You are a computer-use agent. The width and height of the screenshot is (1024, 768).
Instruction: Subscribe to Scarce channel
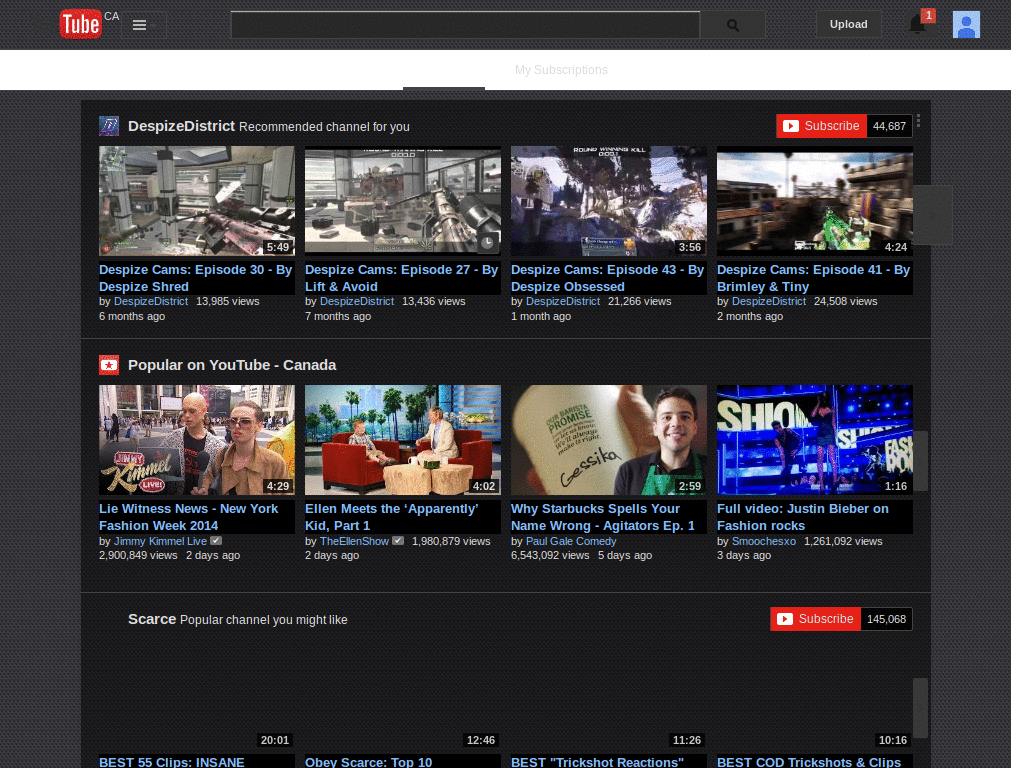(816, 619)
